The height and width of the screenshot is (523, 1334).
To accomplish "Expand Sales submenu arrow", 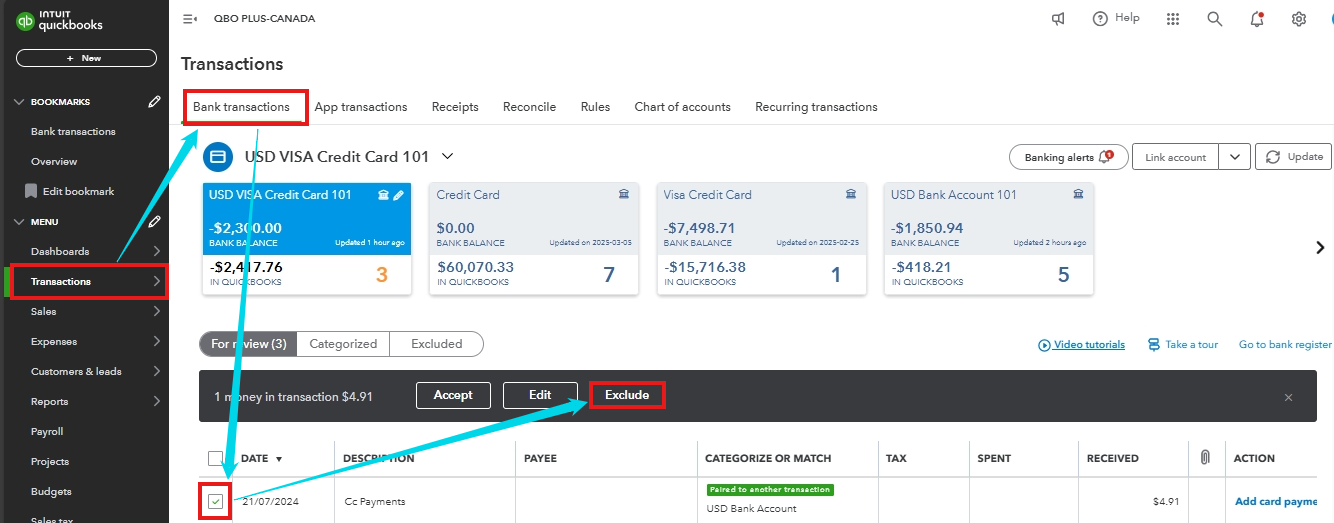I will tap(156, 311).
